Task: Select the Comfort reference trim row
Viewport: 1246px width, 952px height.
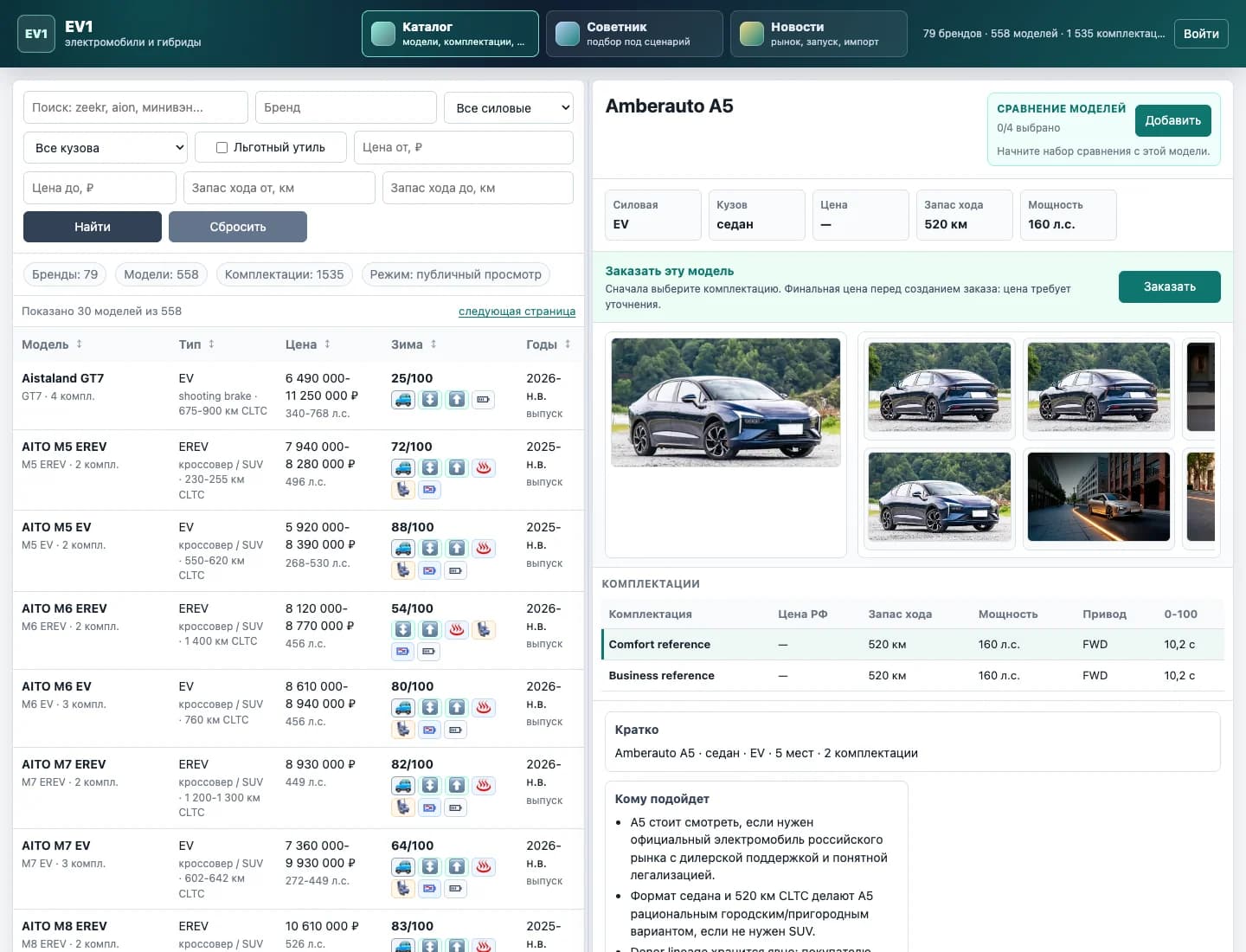Action: click(913, 645)
